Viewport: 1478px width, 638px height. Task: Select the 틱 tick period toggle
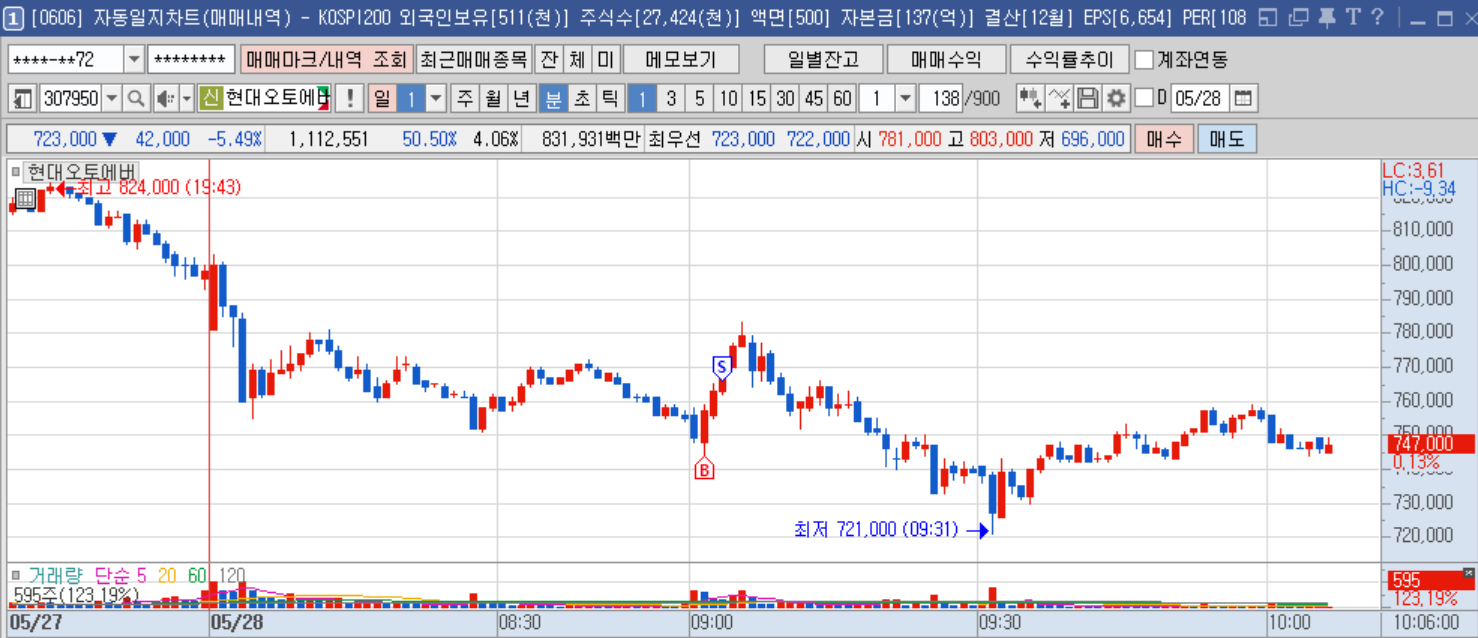pyautogui.click(x=609, y=98)
